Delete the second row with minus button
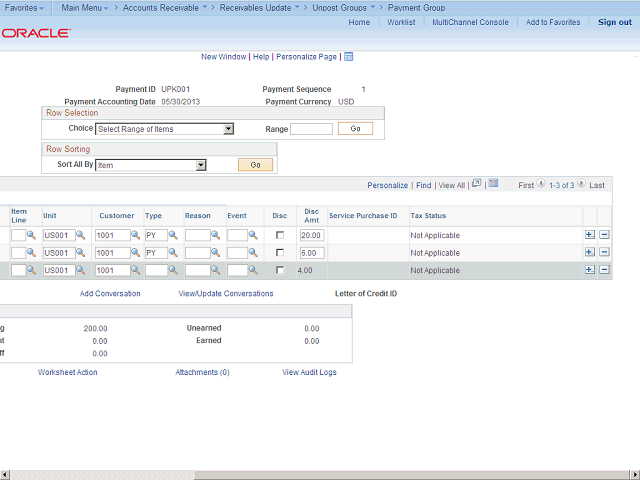Image resolution: width=640 pixels, height=480 pixels. click(x=604, y=253)
